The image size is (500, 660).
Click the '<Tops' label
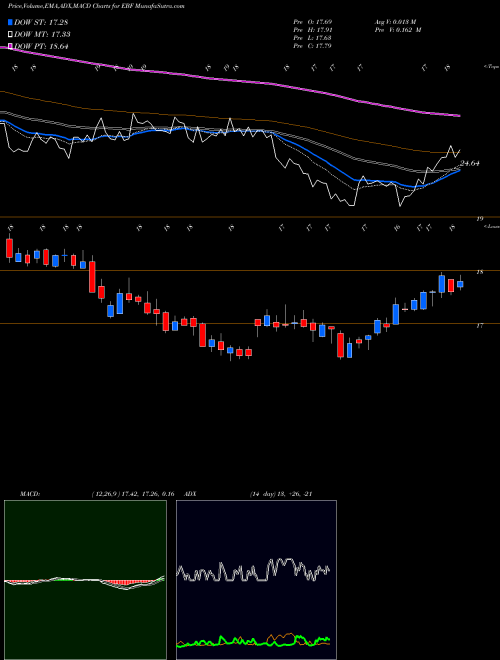491,67
